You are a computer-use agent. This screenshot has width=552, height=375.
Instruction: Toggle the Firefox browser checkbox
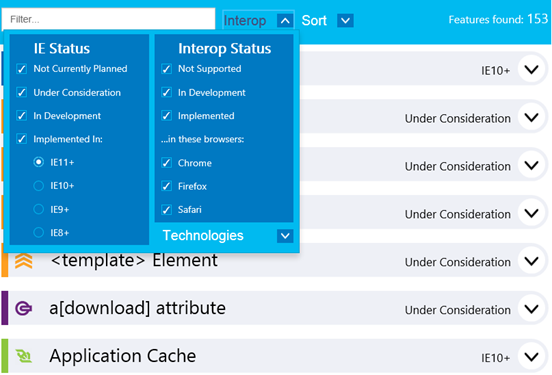coord(167,186)
